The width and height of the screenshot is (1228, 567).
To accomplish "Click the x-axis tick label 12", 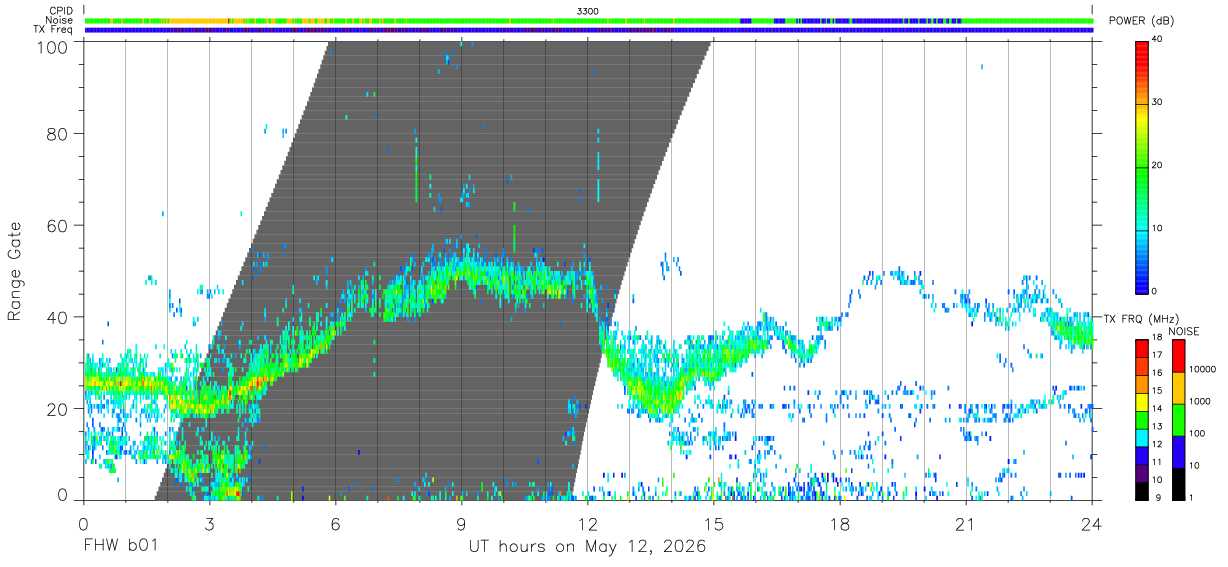I will tap(588, 523).
